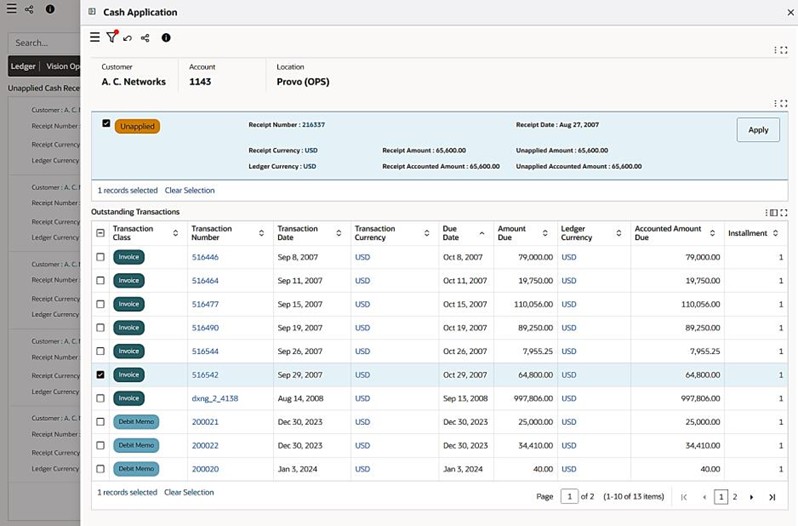Maximize the Outstanding Transactions table
This screenshot has height=526, width=798.
point(784,213)
